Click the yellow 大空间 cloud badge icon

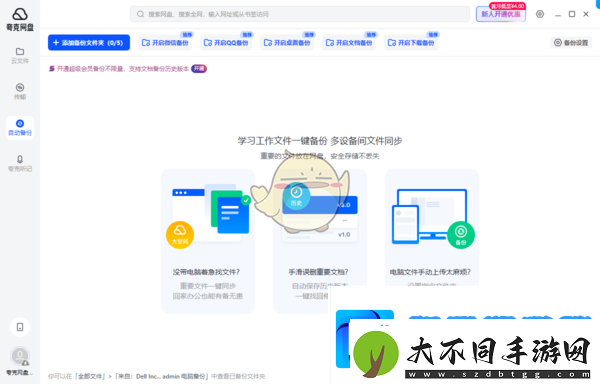click(180, 235)
